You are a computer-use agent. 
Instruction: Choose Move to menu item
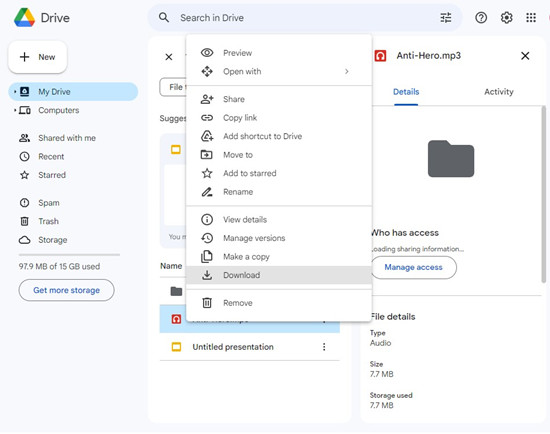tap(279, 155)
